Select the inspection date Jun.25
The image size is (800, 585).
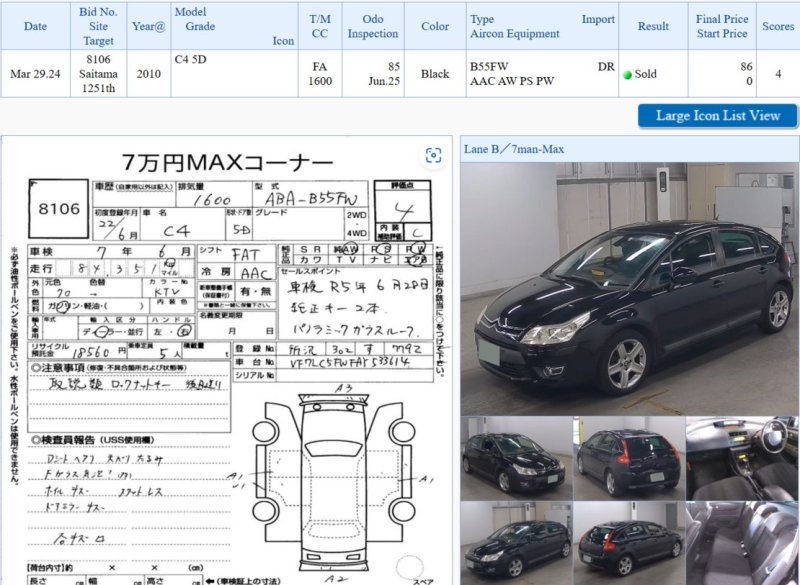coord(384,81)
